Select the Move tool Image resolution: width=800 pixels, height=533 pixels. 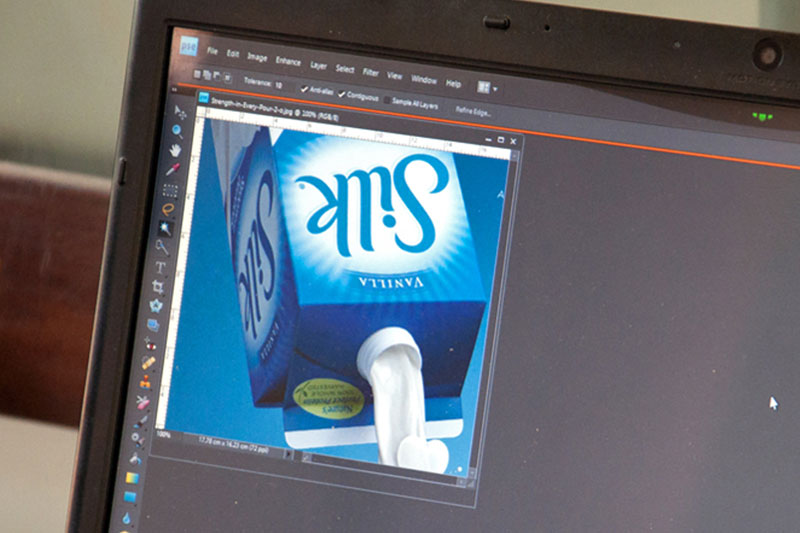[180, 112]
